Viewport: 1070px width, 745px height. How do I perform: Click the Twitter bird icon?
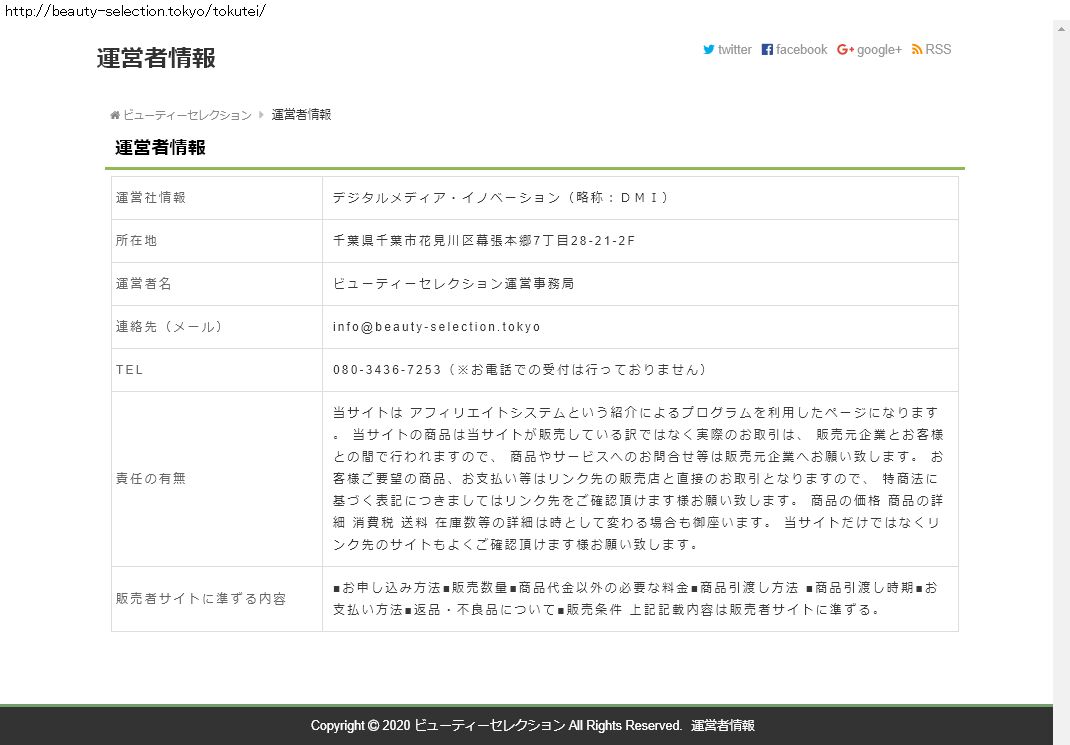tap(709, 49)
